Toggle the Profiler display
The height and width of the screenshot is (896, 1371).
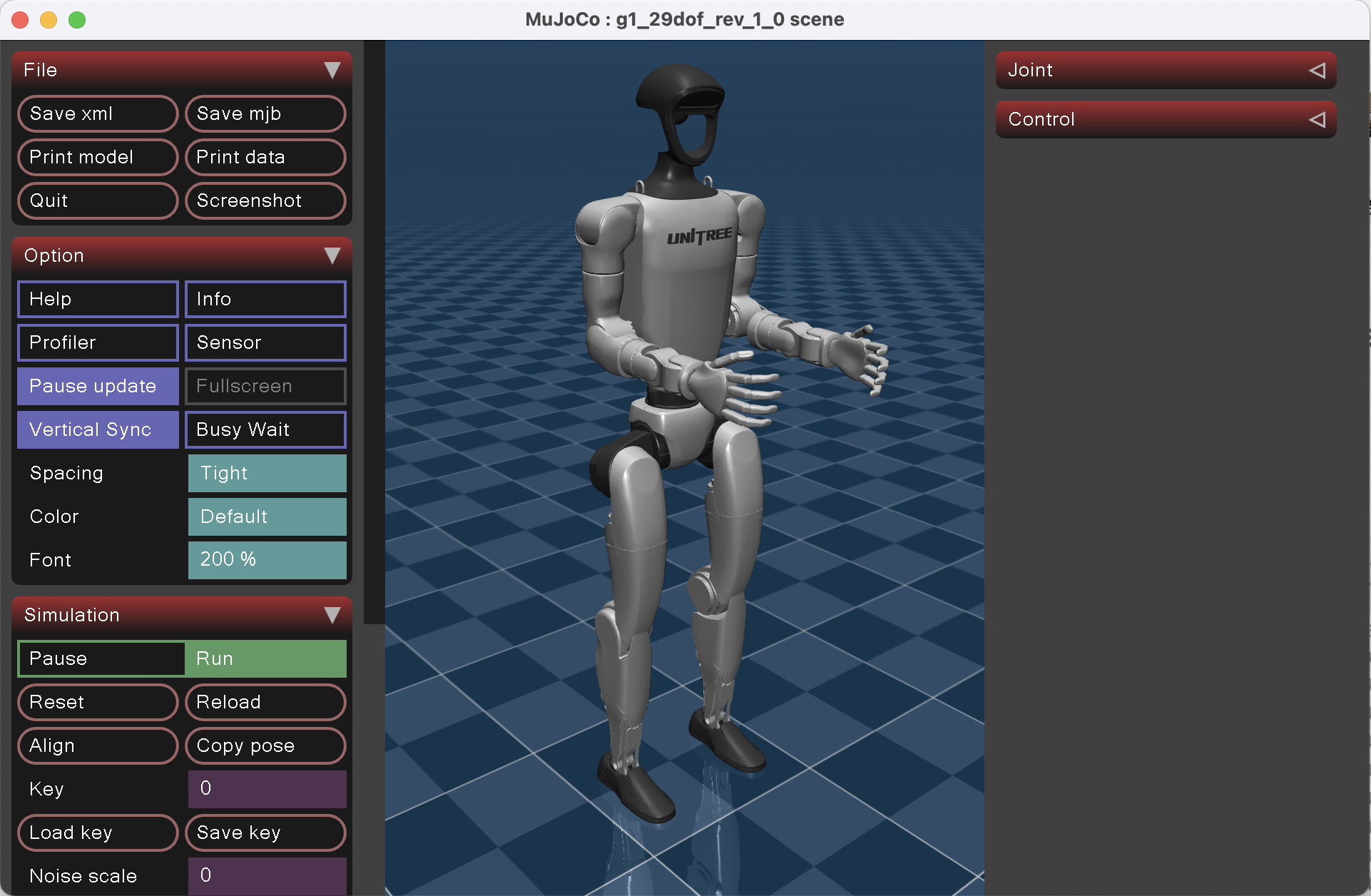[x=98, y=342]
